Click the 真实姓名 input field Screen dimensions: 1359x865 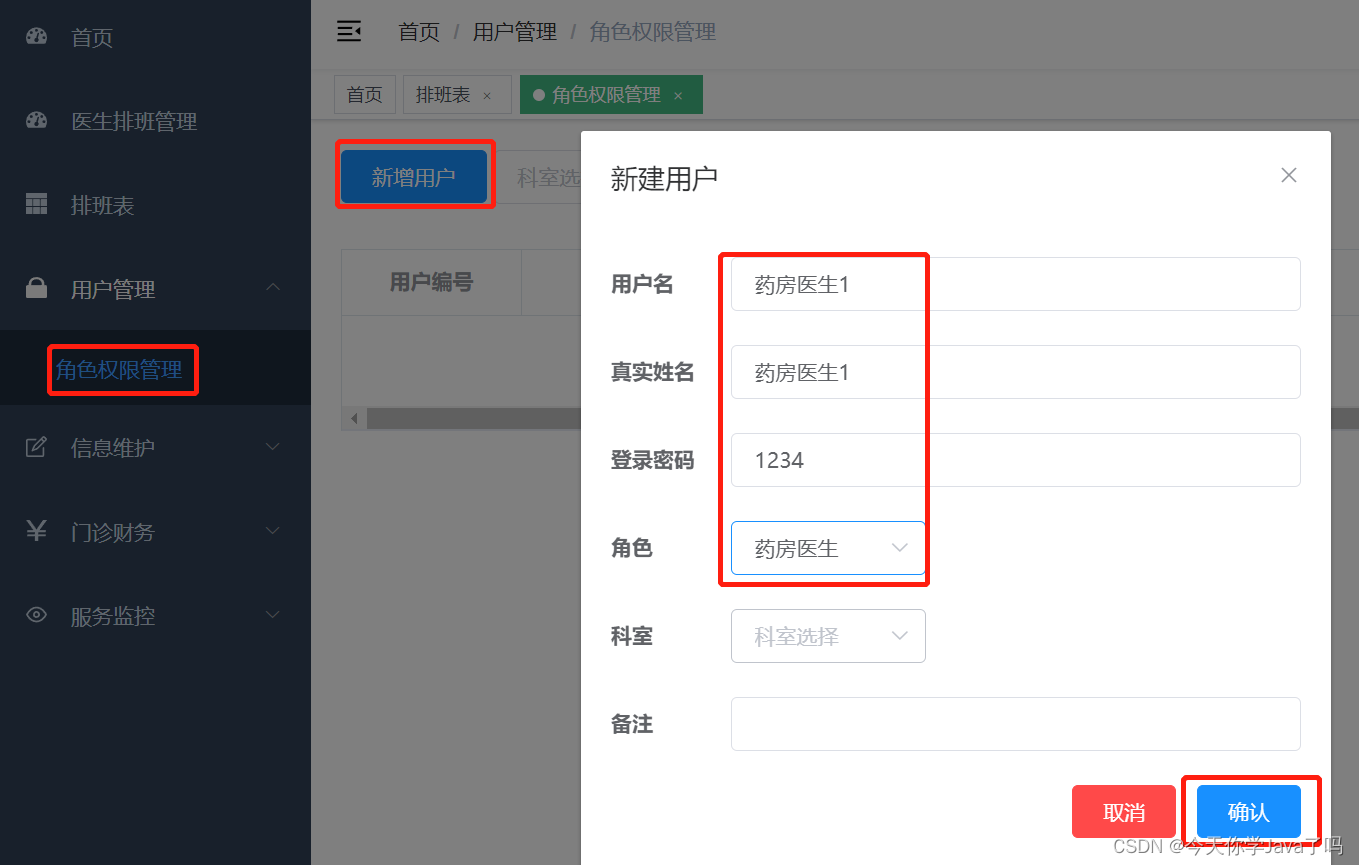(x=1016, y=372)
